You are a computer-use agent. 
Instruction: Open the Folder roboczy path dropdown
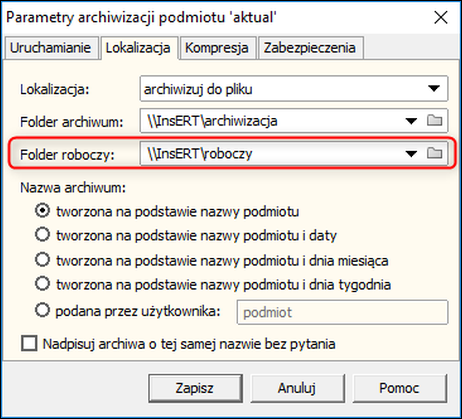(411, 154)
